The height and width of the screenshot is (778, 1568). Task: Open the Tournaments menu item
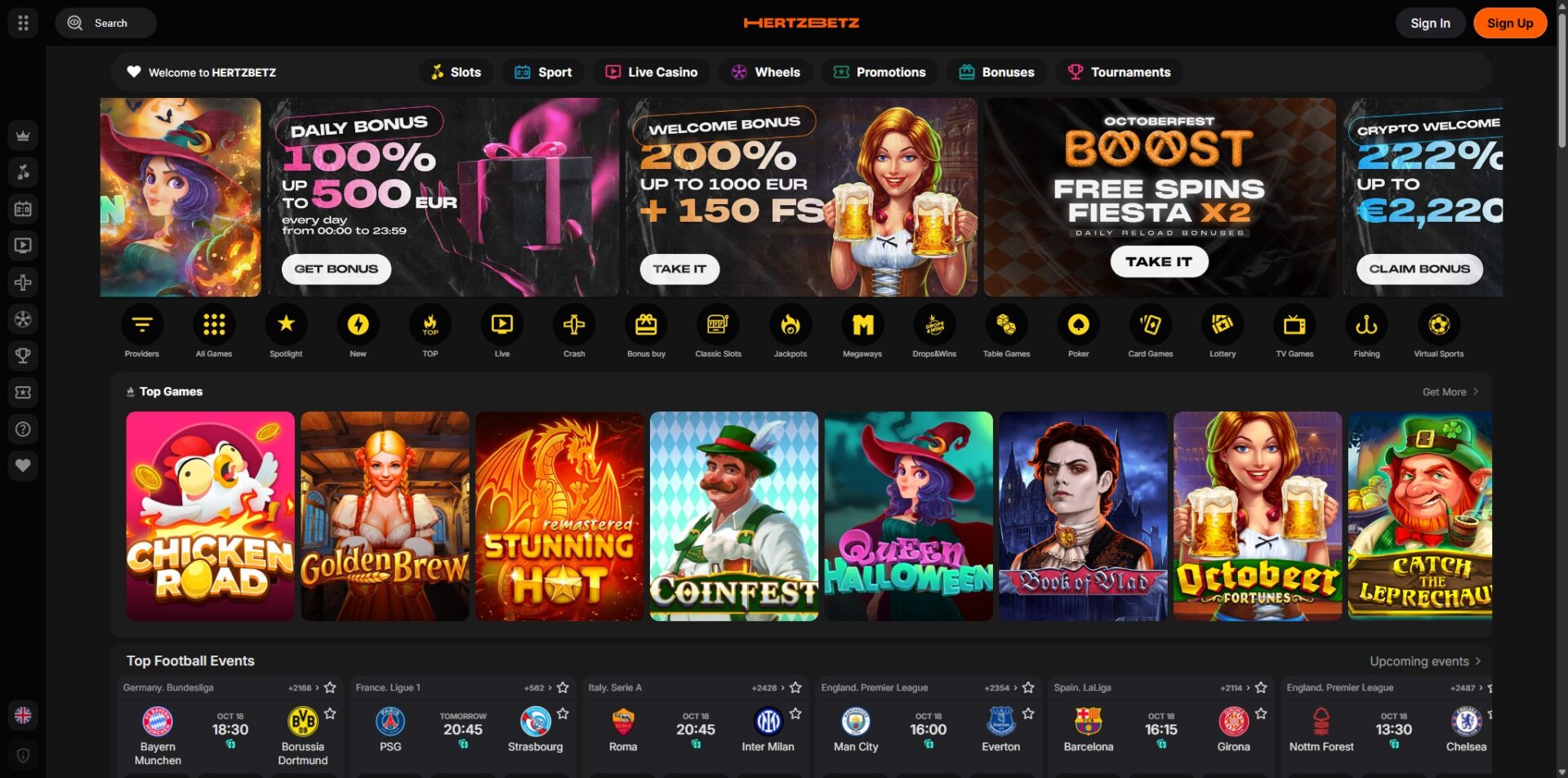point(1119,72)
